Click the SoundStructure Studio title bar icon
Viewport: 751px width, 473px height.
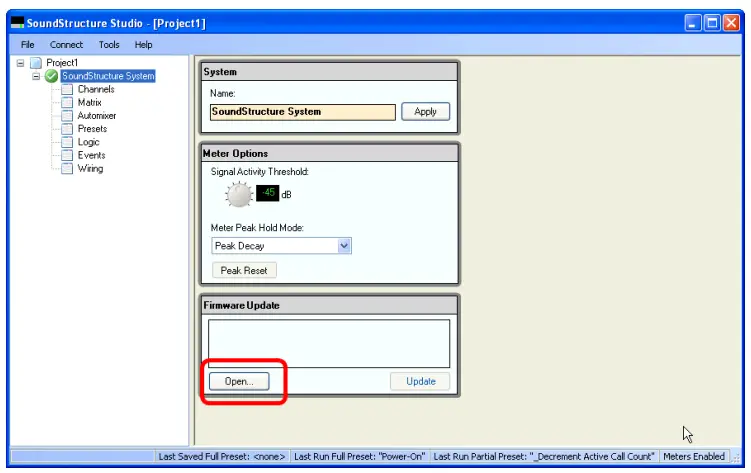(x=18, y=23)
